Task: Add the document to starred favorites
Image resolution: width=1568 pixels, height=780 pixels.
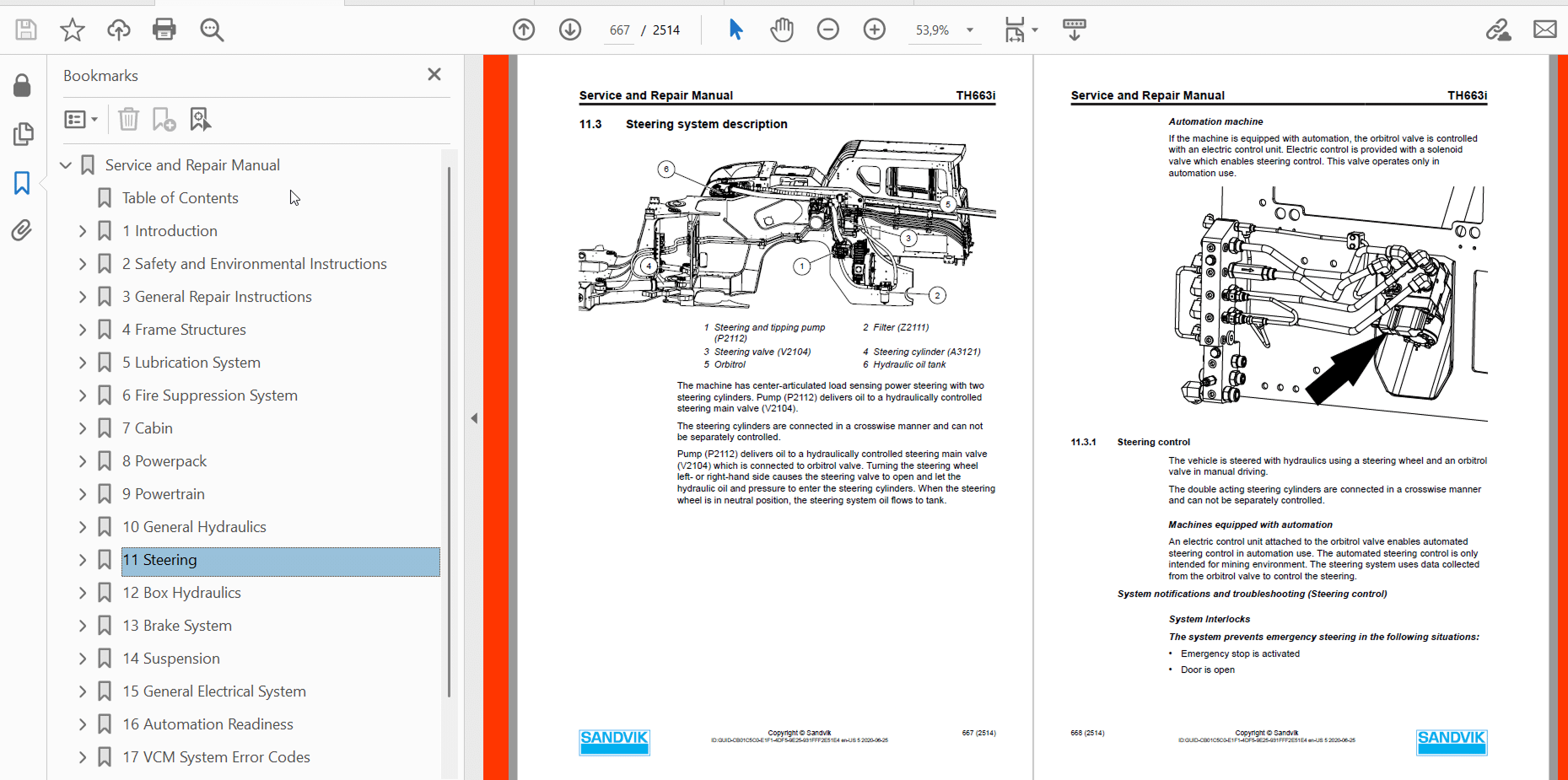Action: click(x=73, y=30)
